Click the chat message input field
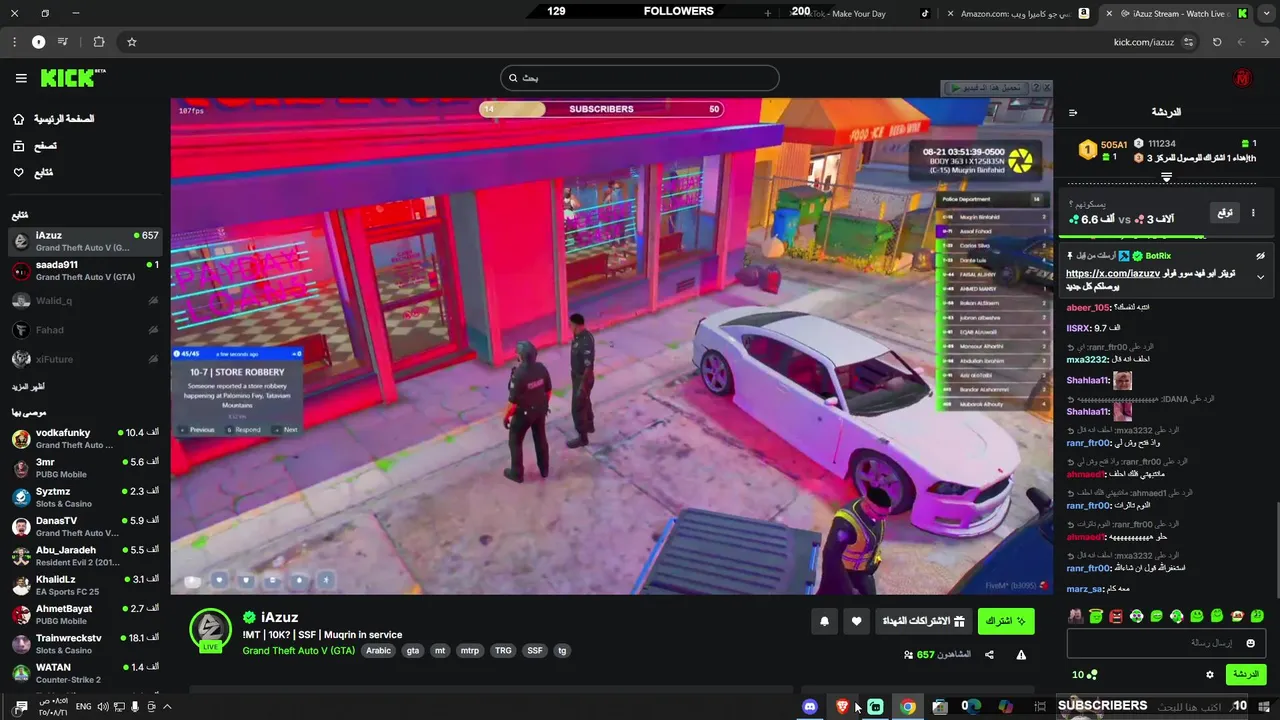The height and width of the screenshot is (720, 1280). click(1167, 643)
